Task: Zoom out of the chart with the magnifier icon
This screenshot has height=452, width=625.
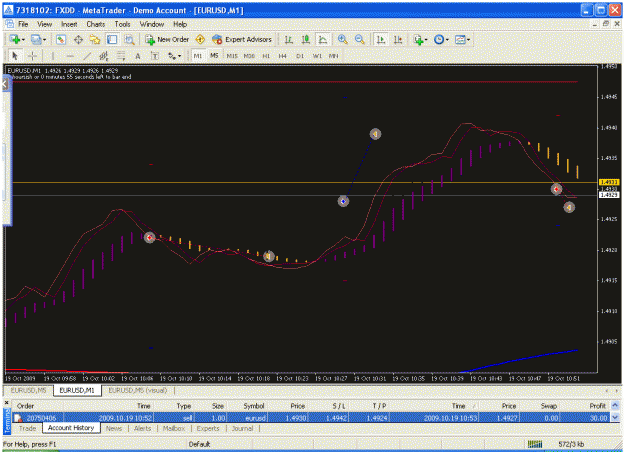Action: [360, 39]
